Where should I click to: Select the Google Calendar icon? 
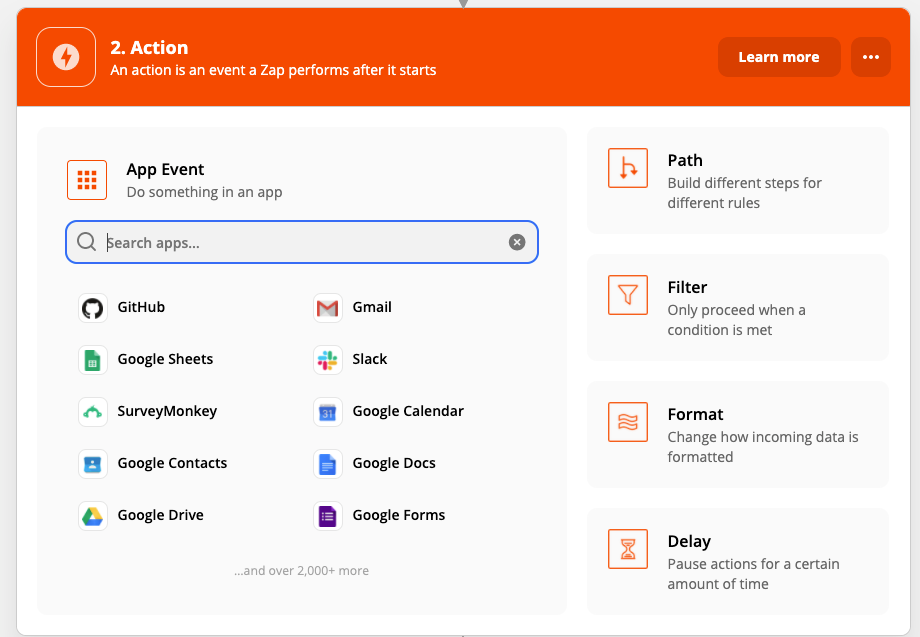[x=327, y=412]
